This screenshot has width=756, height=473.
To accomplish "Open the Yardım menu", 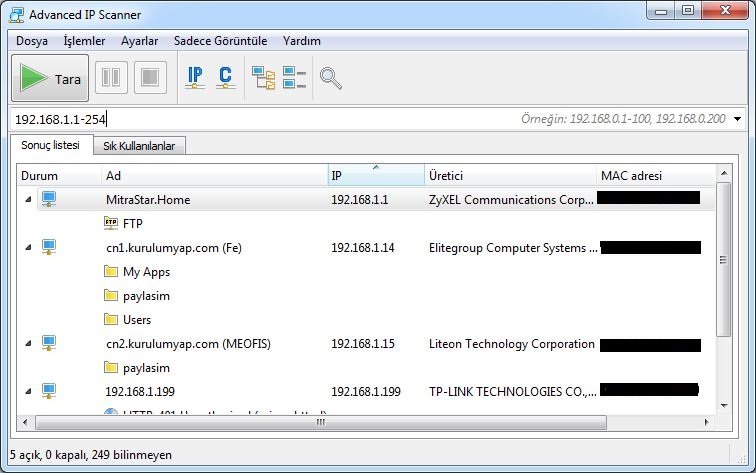I will click(302, 41).
